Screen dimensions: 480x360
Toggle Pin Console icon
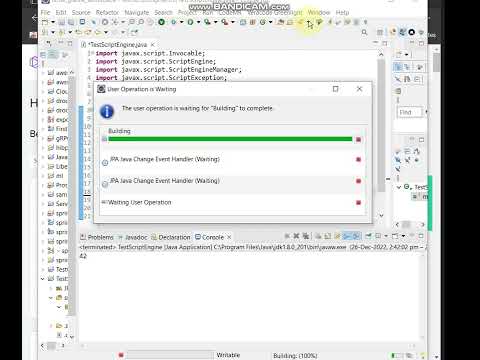coord(369,236)
